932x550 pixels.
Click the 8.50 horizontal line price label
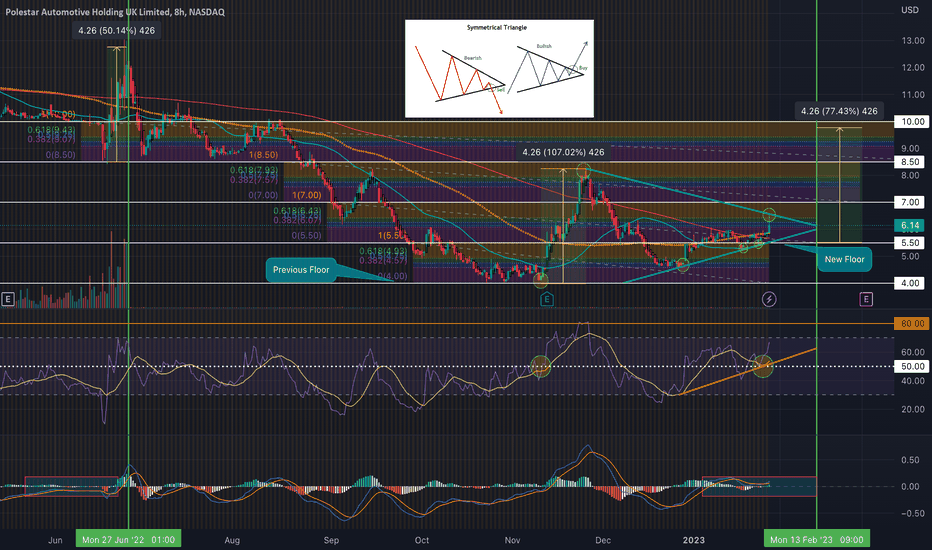click(910, 162)
